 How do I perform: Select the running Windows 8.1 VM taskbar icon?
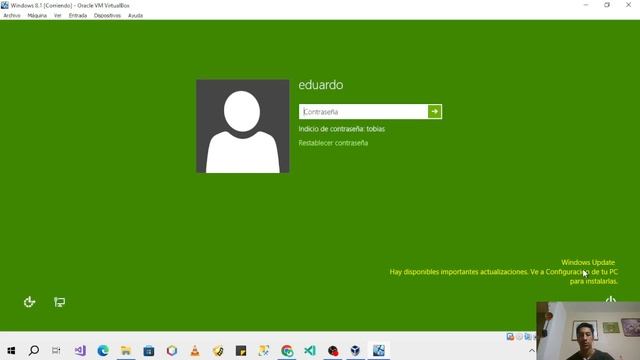pyautogui.click(x=379, y=350)
